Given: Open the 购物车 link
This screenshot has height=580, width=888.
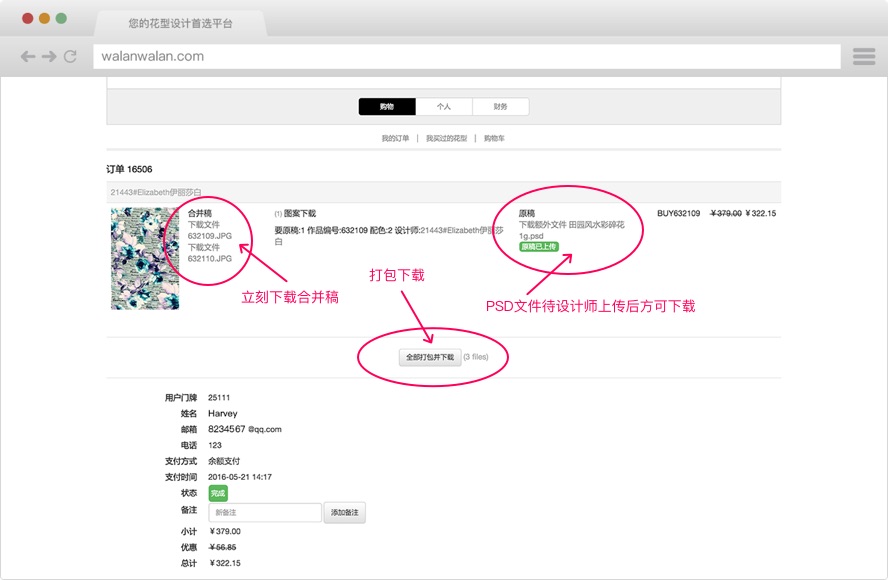Looking at the screenshot, I should [494, 138].
